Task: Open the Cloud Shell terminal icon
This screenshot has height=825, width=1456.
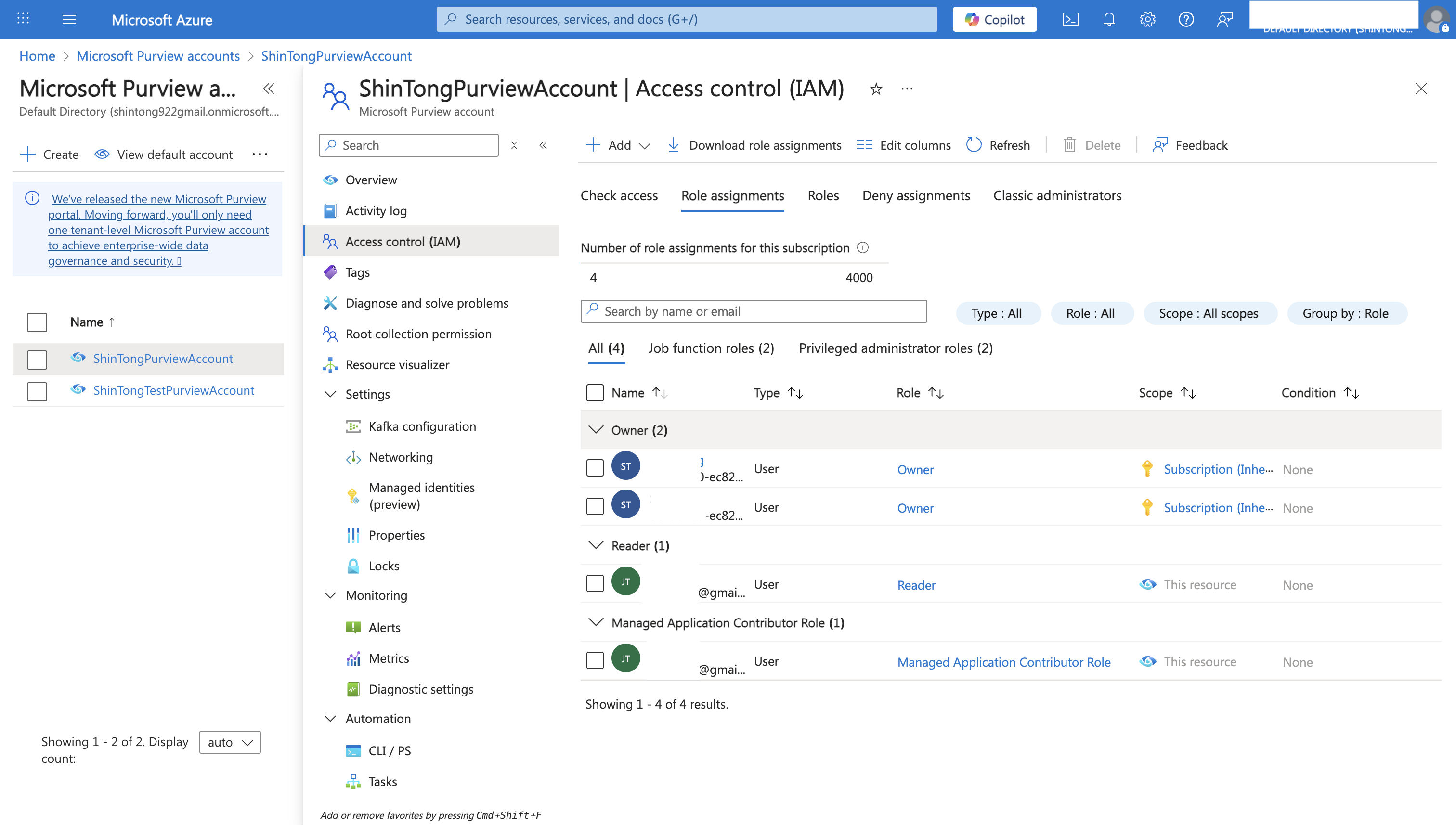Action: (x=1071, y=19)
